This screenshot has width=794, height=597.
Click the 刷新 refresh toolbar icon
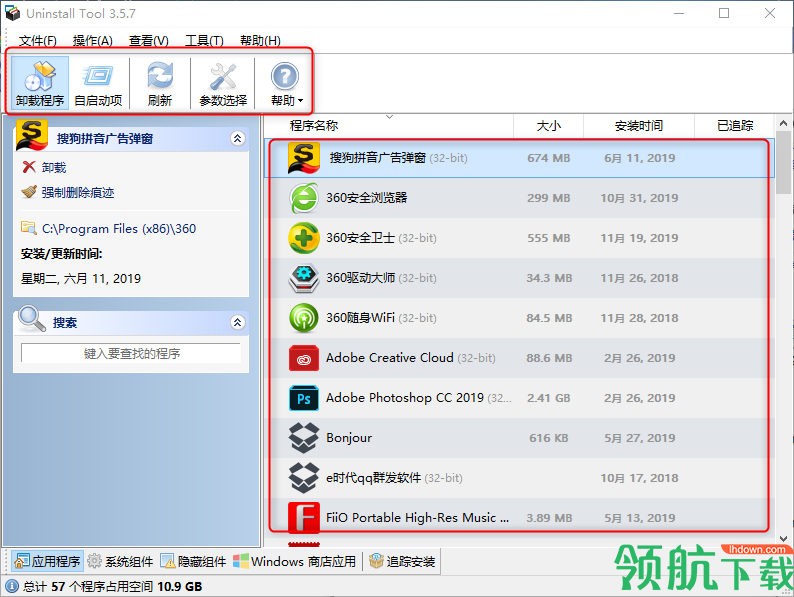point(160,83)
